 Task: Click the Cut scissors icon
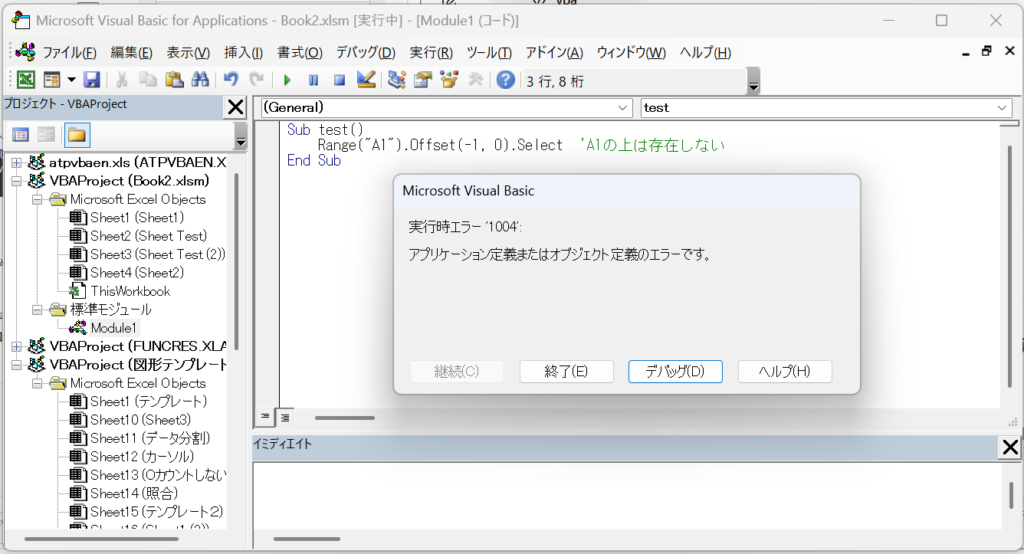tap(121, 80)
